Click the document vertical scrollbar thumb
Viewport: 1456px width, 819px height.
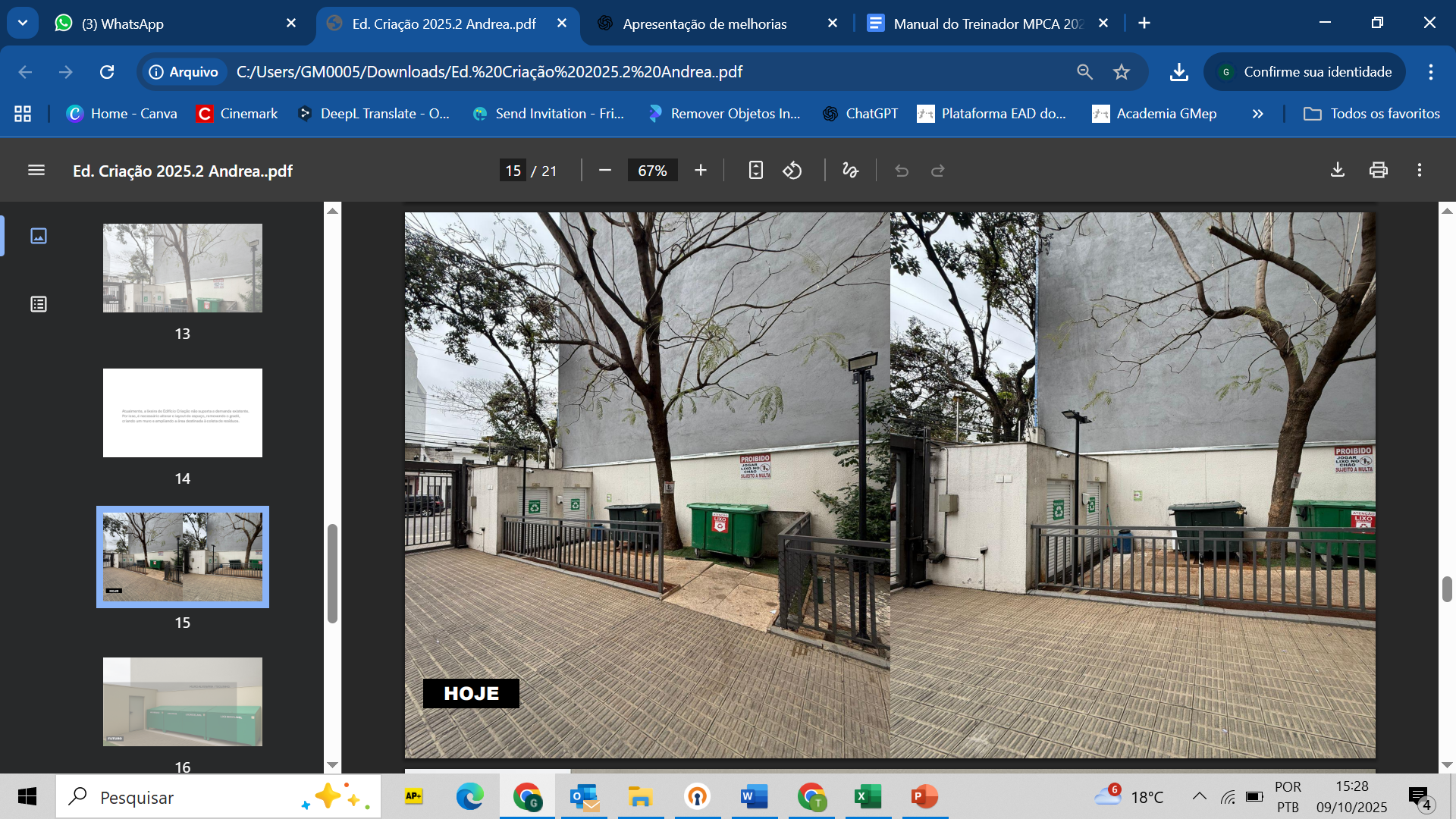pos(1447,589)
